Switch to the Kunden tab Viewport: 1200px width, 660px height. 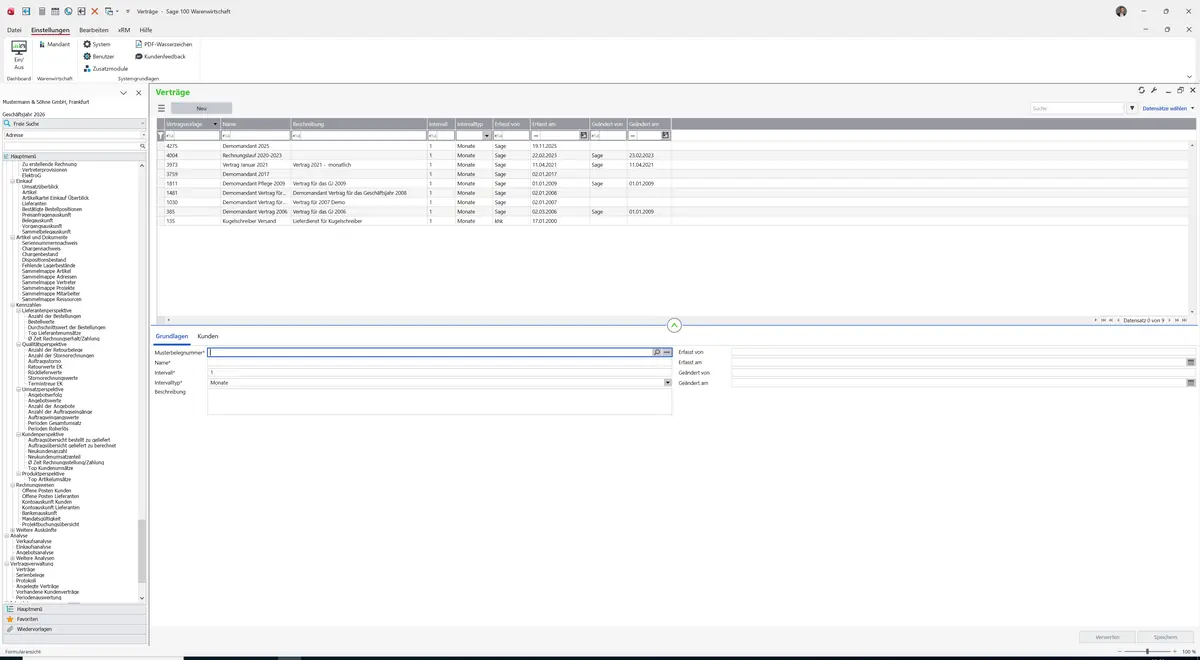click(x=208, y=336)
